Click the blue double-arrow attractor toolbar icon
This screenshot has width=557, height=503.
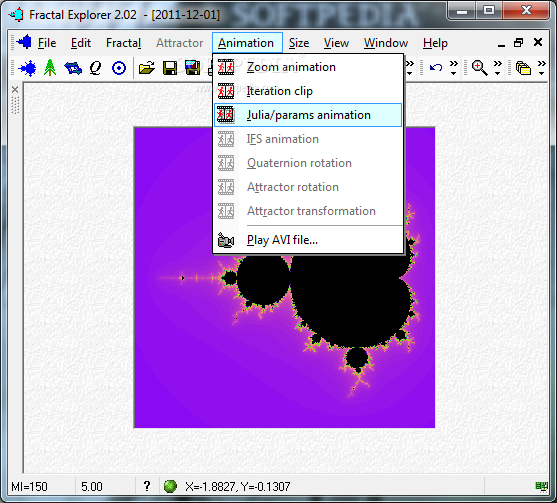click(73, 67)
